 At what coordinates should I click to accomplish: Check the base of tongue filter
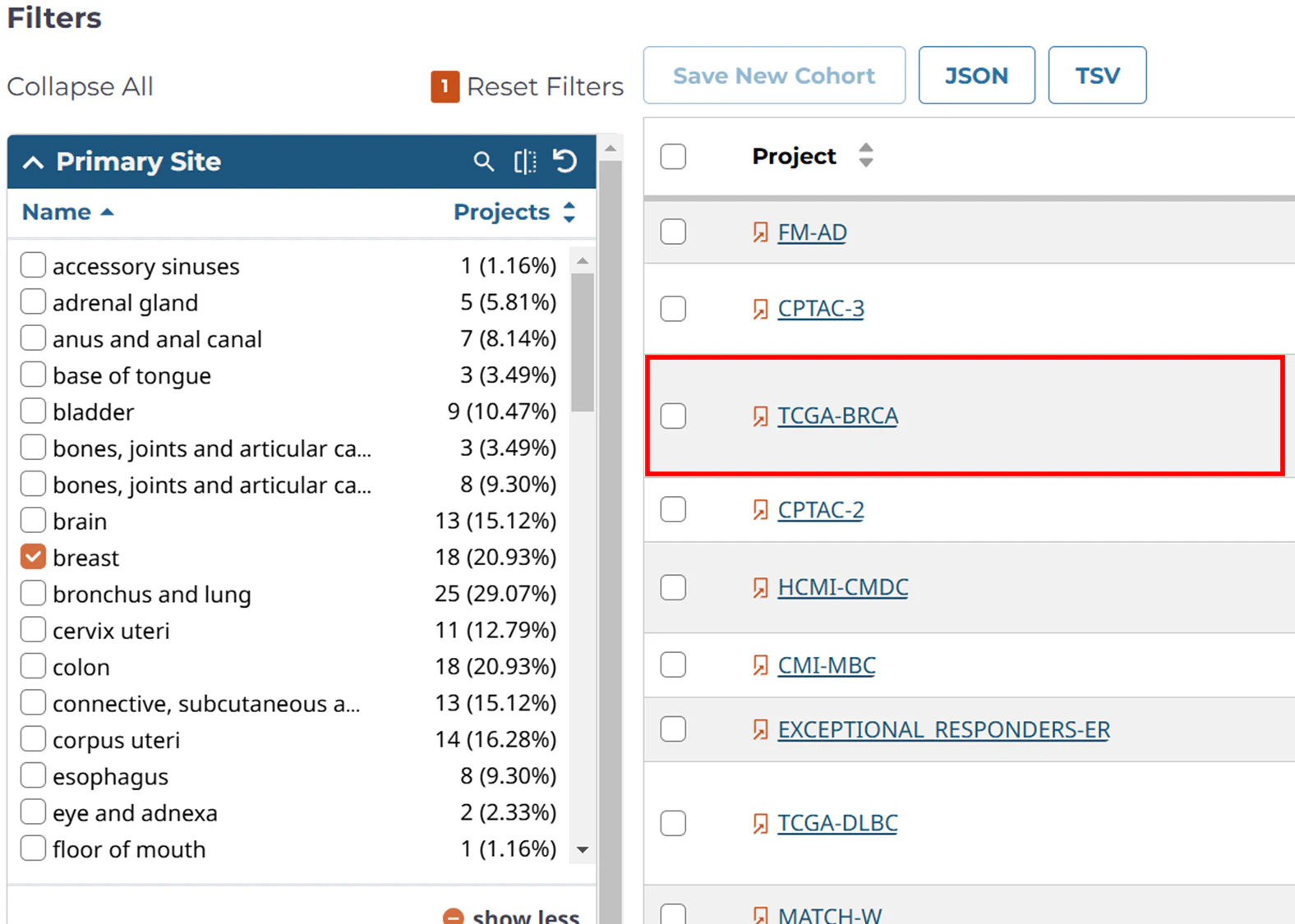pos(33,375)
